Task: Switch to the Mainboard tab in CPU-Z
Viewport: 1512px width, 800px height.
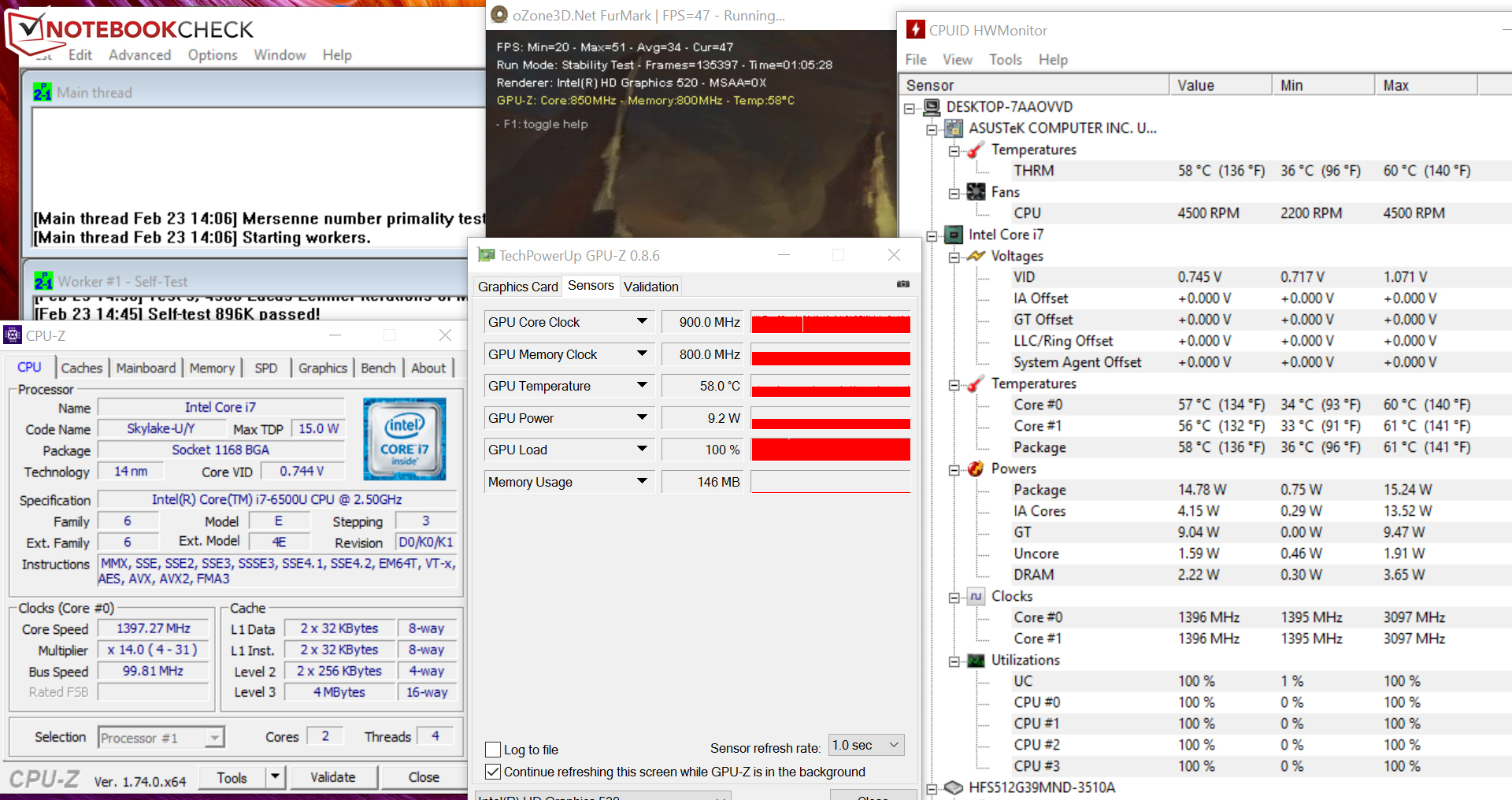Action: [146, 368]
